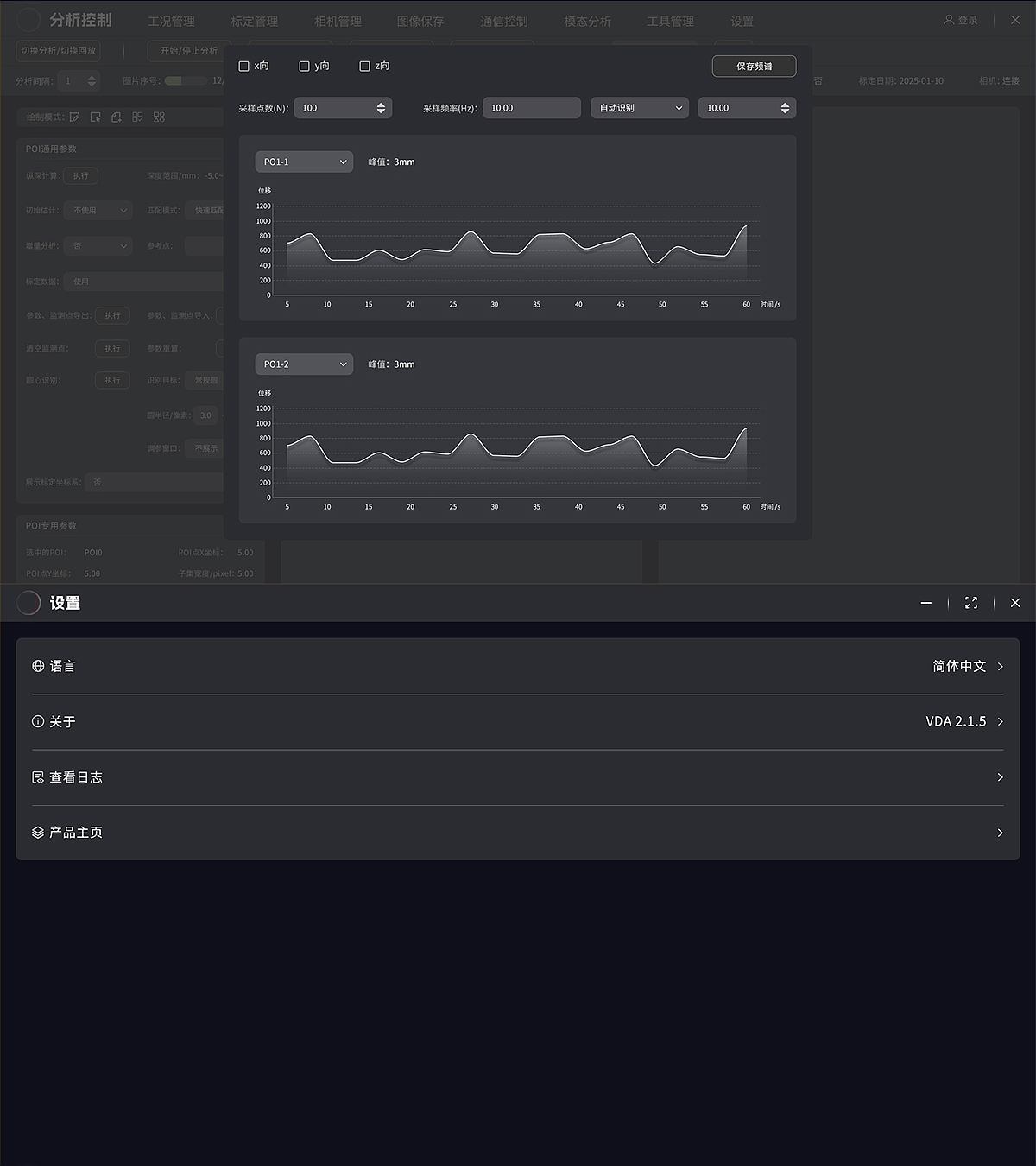Open the 通信控制 tab

click(504, 21)
